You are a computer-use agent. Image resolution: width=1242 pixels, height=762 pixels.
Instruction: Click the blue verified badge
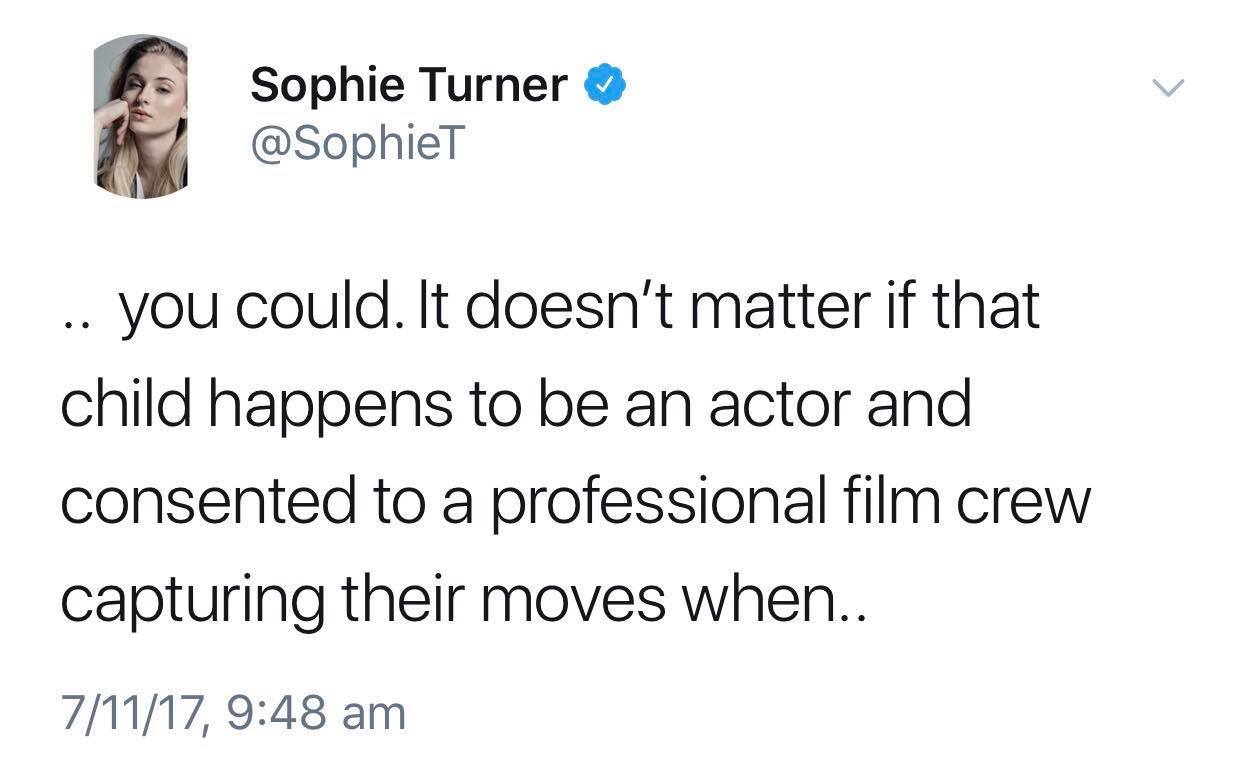pyautogui.click(x=604, y=85)
